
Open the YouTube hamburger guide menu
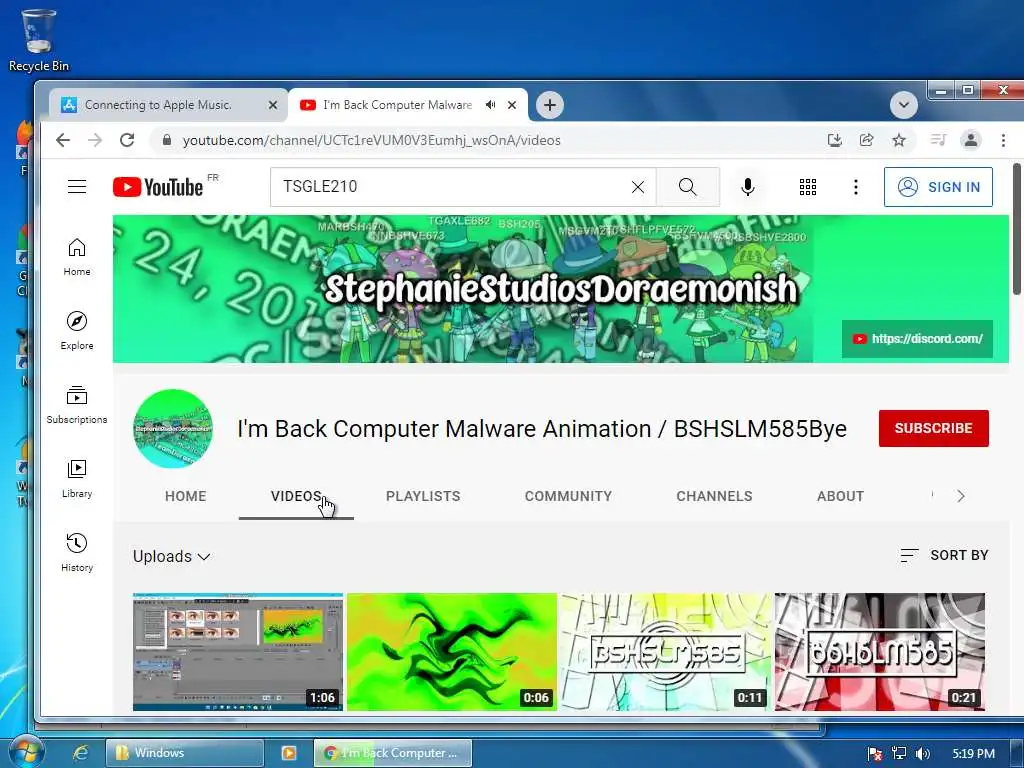click(x=77, y=187)
